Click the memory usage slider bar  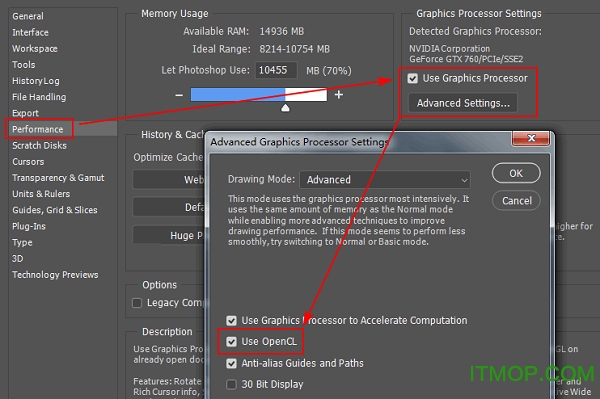tap(259, 95)
